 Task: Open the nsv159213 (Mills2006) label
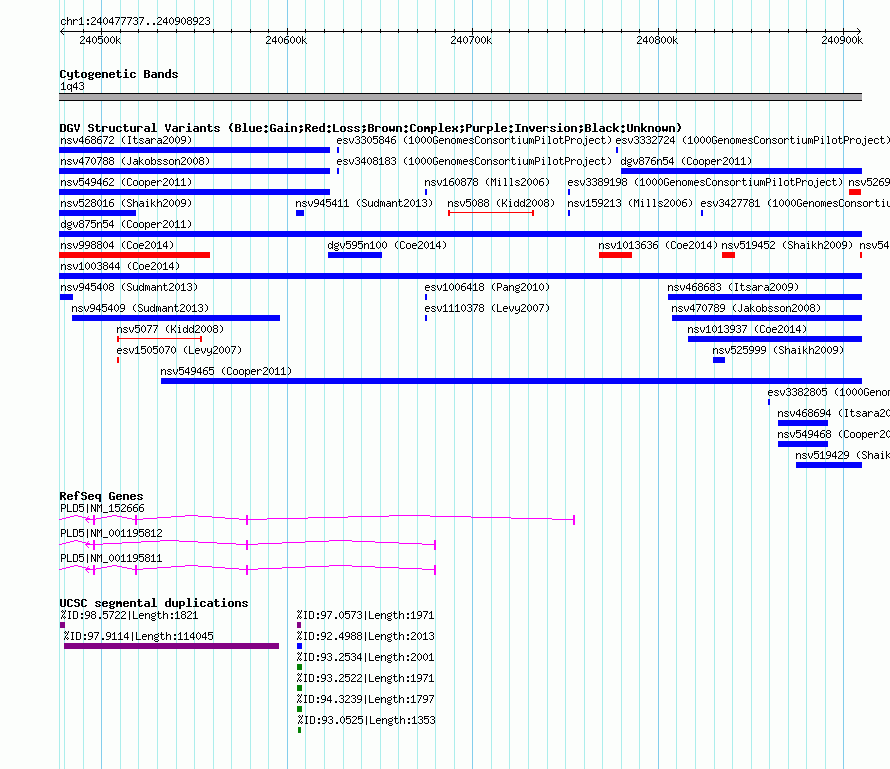[630, 203]
